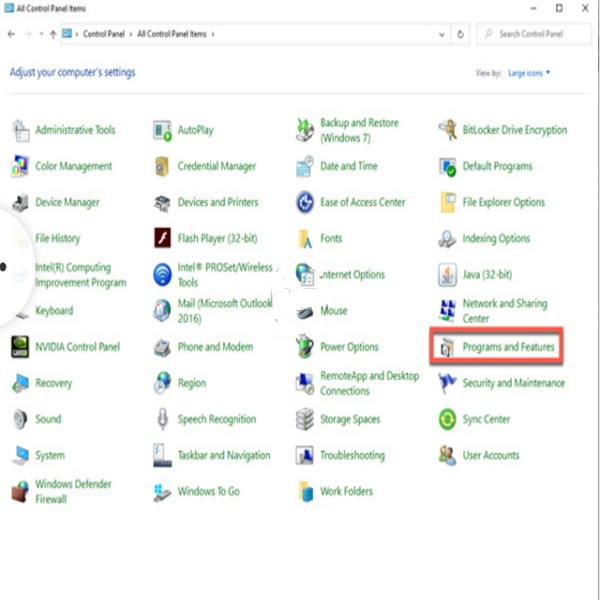Open the Security and Maintenance link
Screen dimensions: 600x600
tap(514, 383)
